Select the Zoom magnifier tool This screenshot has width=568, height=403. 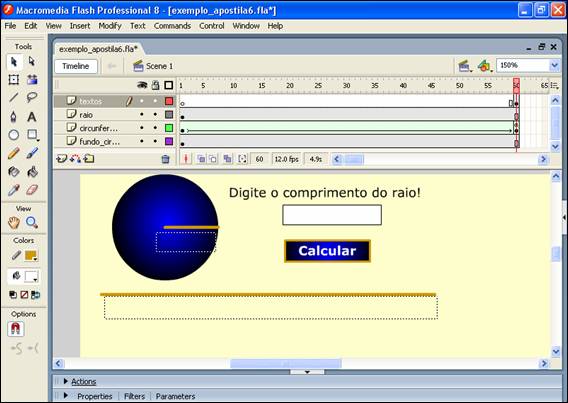pyautogui.click(x=32, y=222)
